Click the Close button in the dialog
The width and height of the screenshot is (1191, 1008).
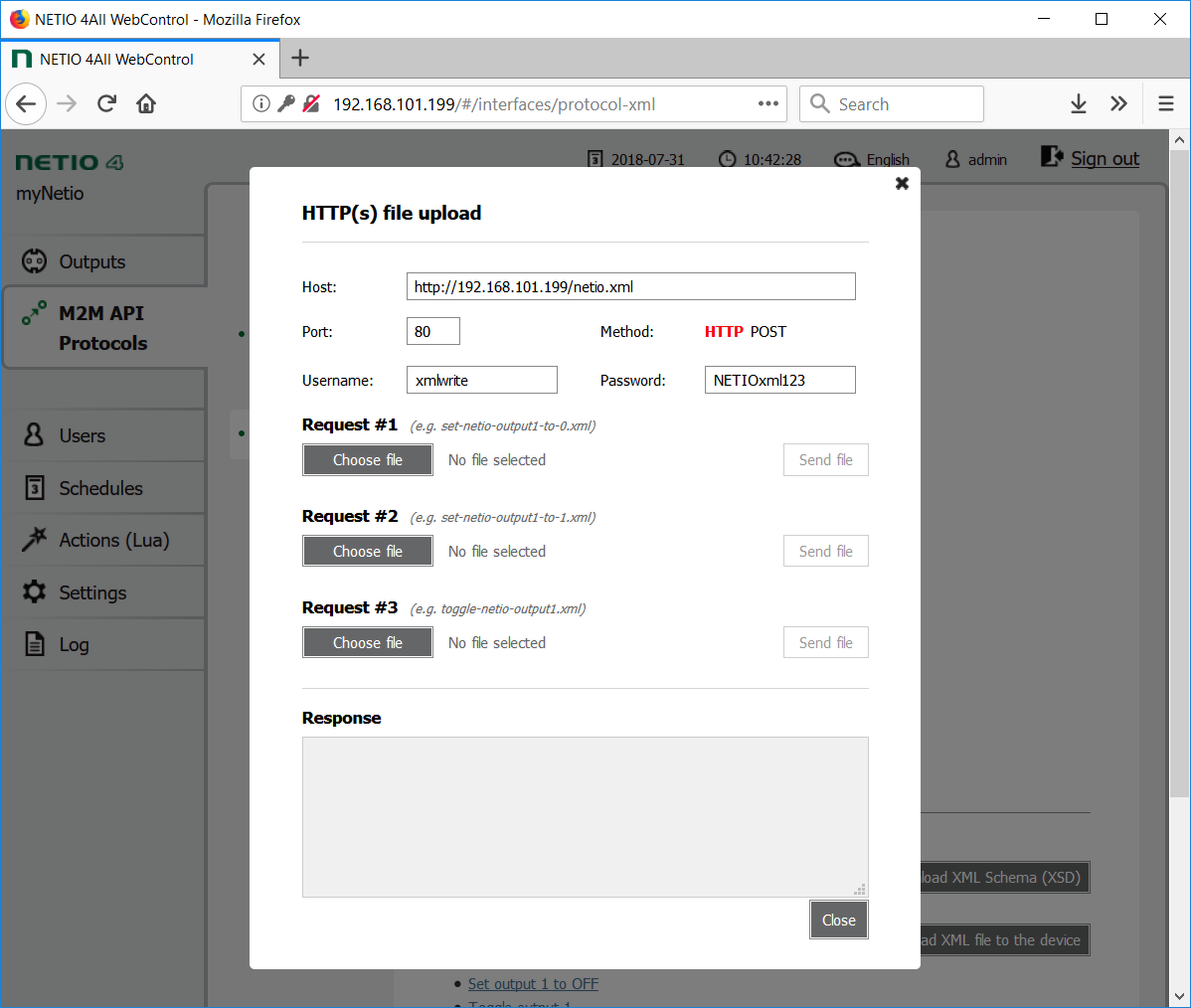pyautogui.click(x=838, y=920)
